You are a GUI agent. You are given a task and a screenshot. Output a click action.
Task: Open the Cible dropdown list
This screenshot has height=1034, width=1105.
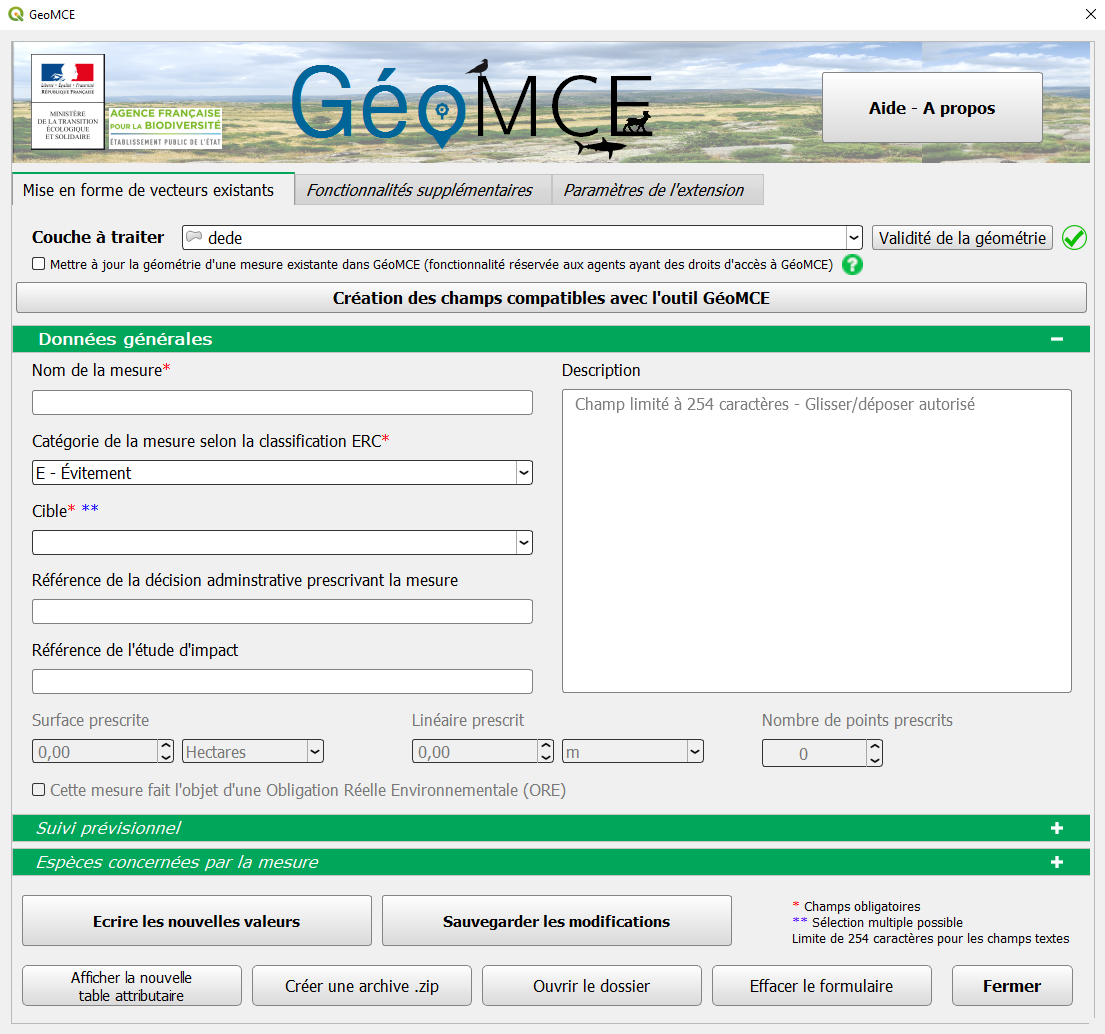pos(524,542)
